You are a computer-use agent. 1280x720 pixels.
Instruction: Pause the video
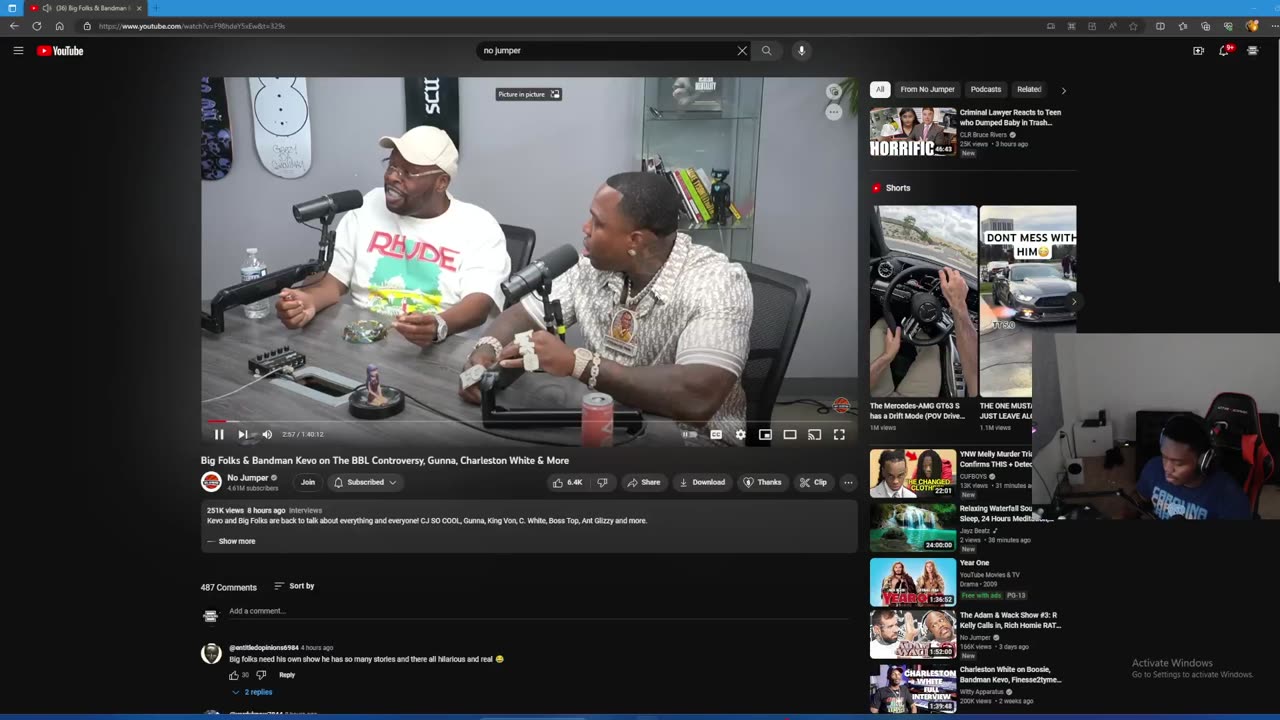(219, 434)
